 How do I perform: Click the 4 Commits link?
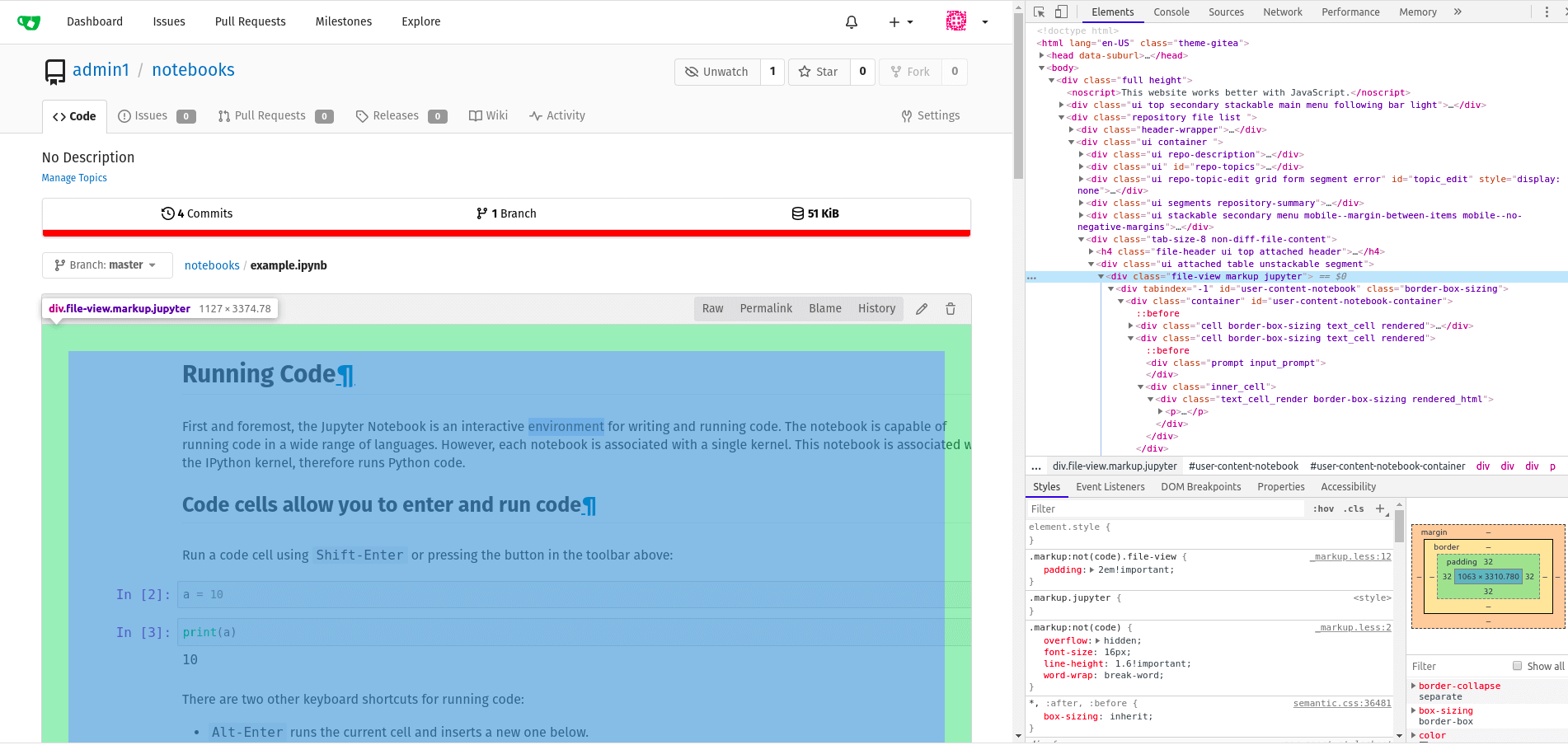click(197, 213)
